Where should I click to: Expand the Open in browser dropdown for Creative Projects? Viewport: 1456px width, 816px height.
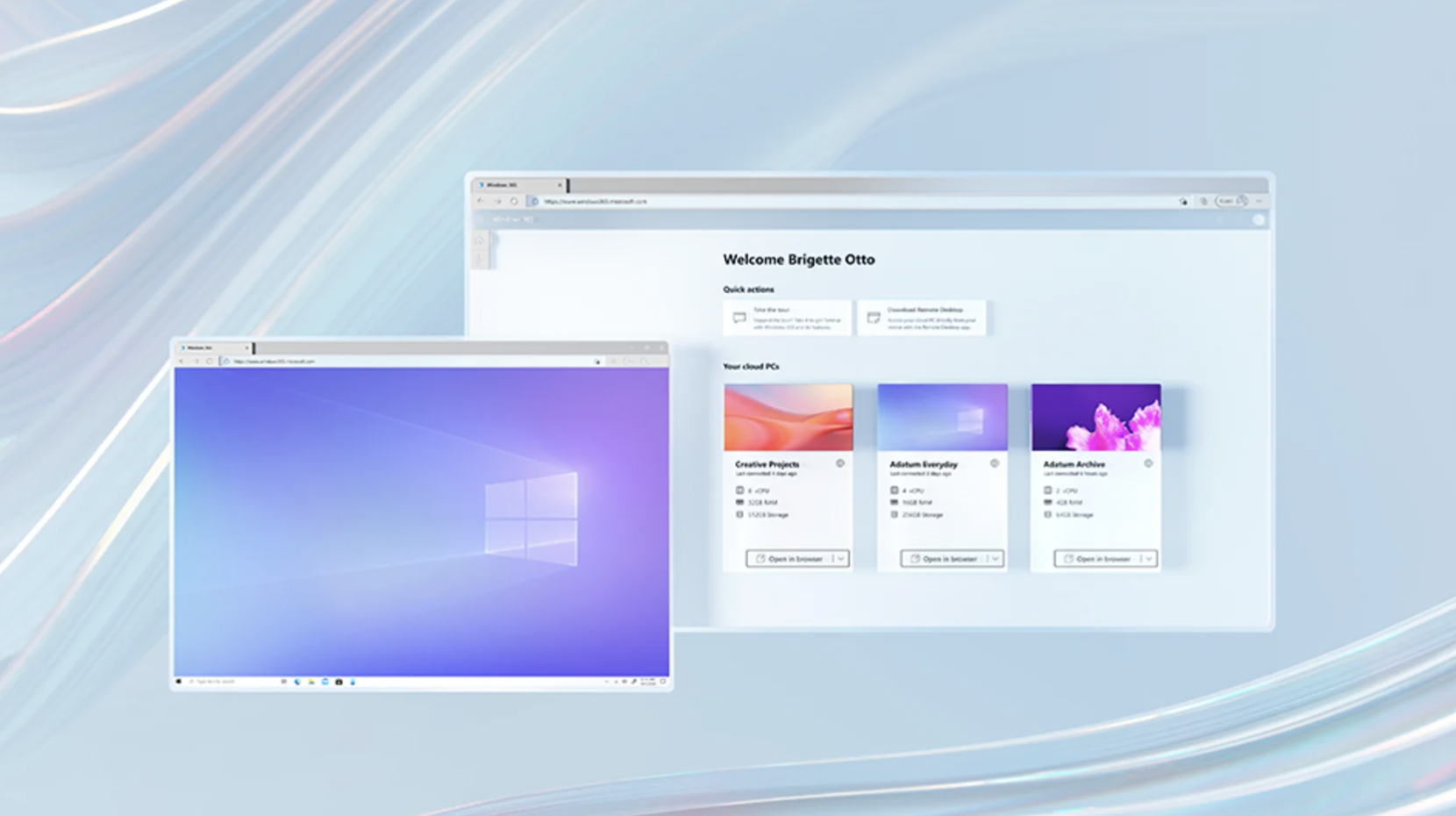841,559
